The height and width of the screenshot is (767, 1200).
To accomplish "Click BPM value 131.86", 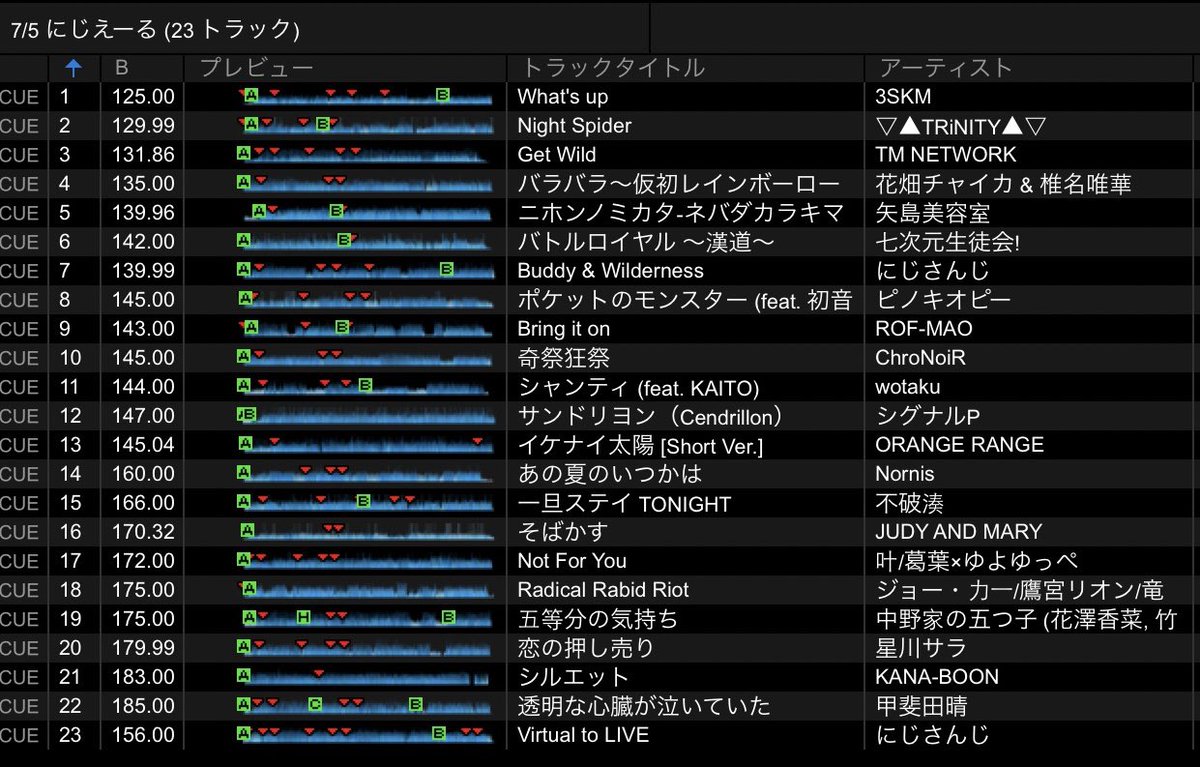I will tap(145, 155).
